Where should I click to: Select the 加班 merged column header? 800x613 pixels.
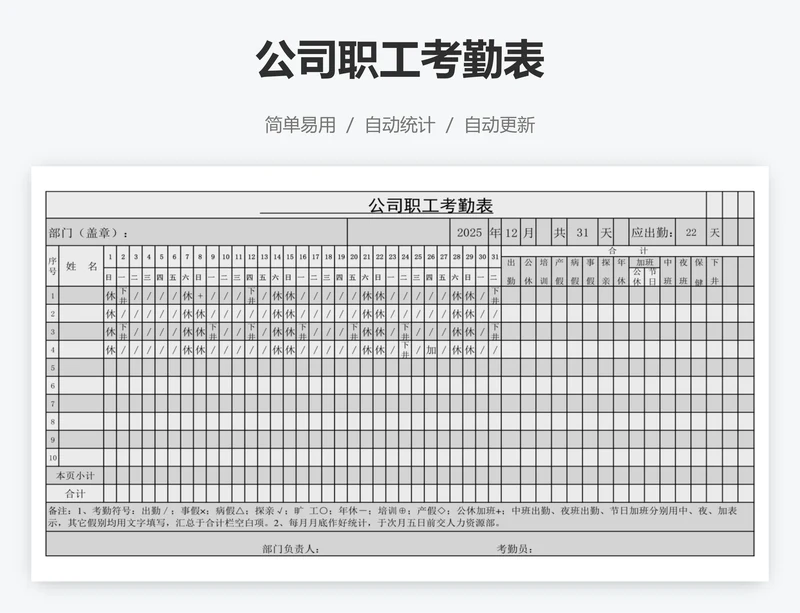coord(644,262)
